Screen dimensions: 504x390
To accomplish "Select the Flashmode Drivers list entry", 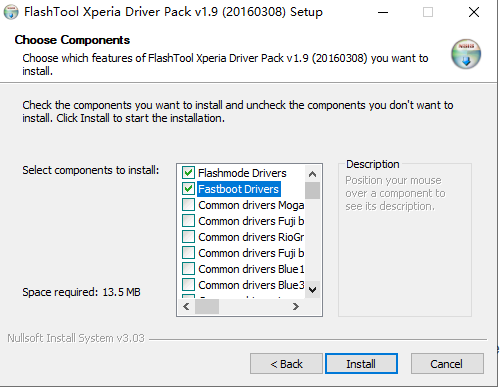I will click(x=242, y=173).
